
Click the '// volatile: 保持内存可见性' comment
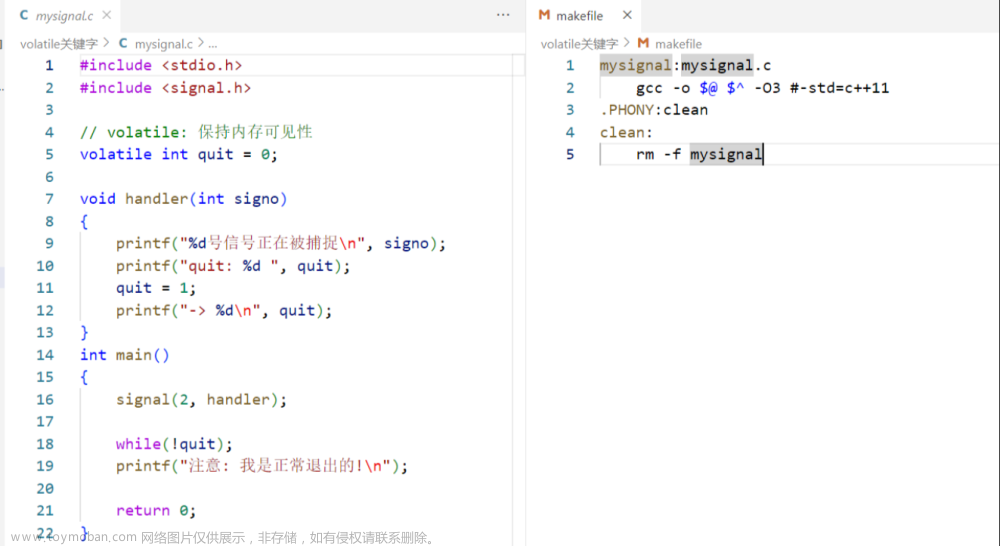tap(196, 132)
